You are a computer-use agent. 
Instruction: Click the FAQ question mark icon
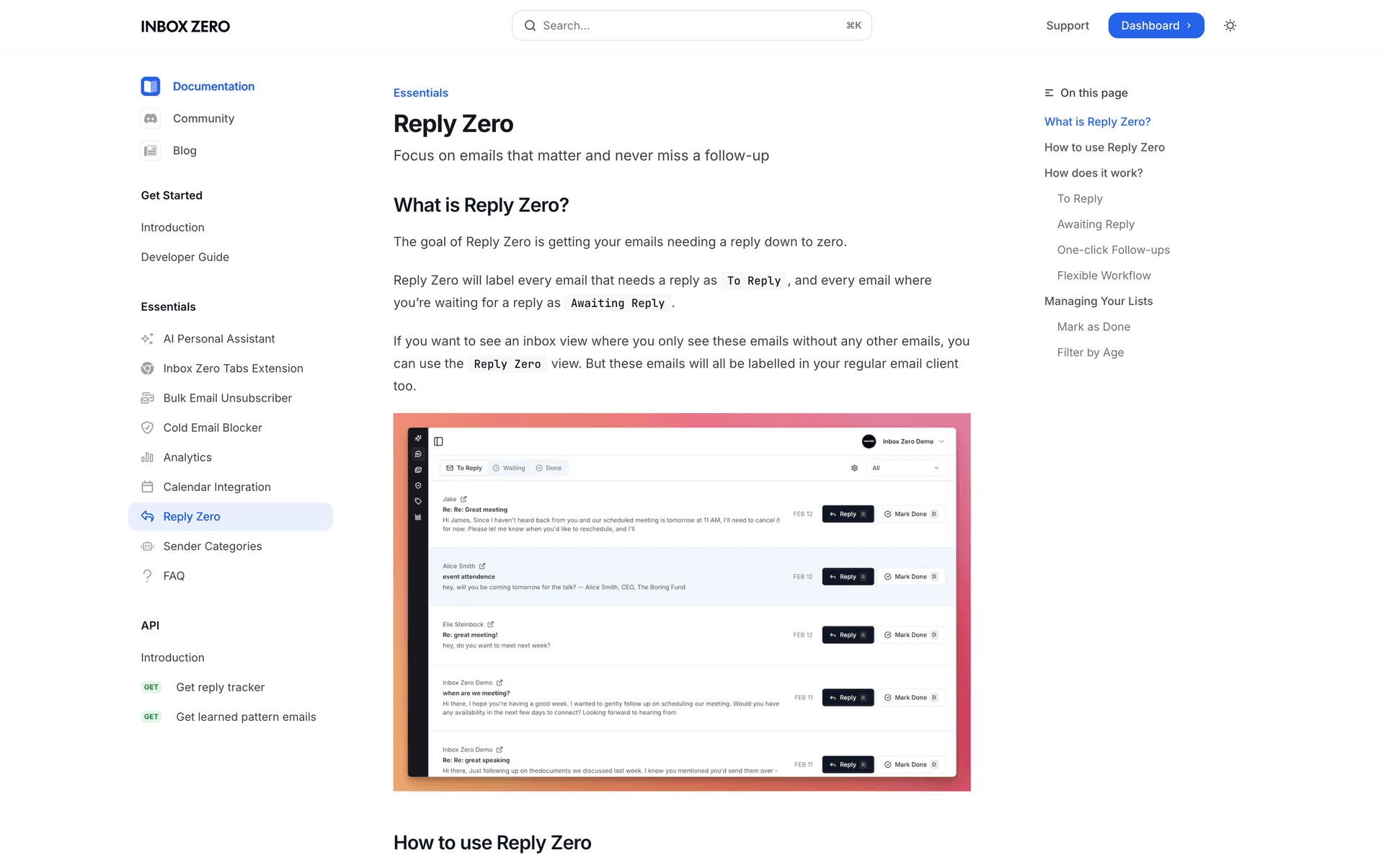click(x=148, y=575)
